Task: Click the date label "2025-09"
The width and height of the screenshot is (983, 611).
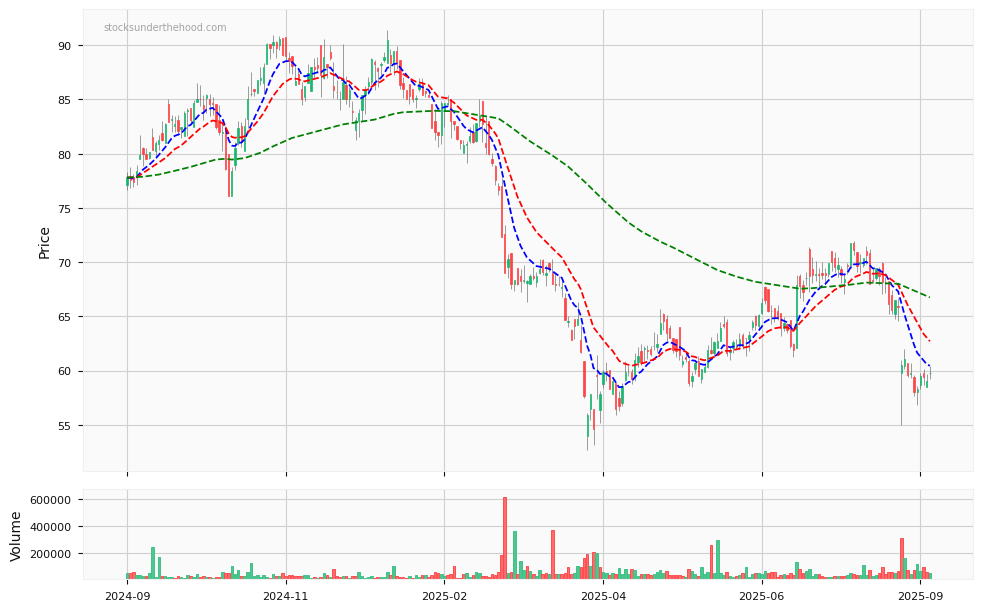Action: (x=920, y=596)
